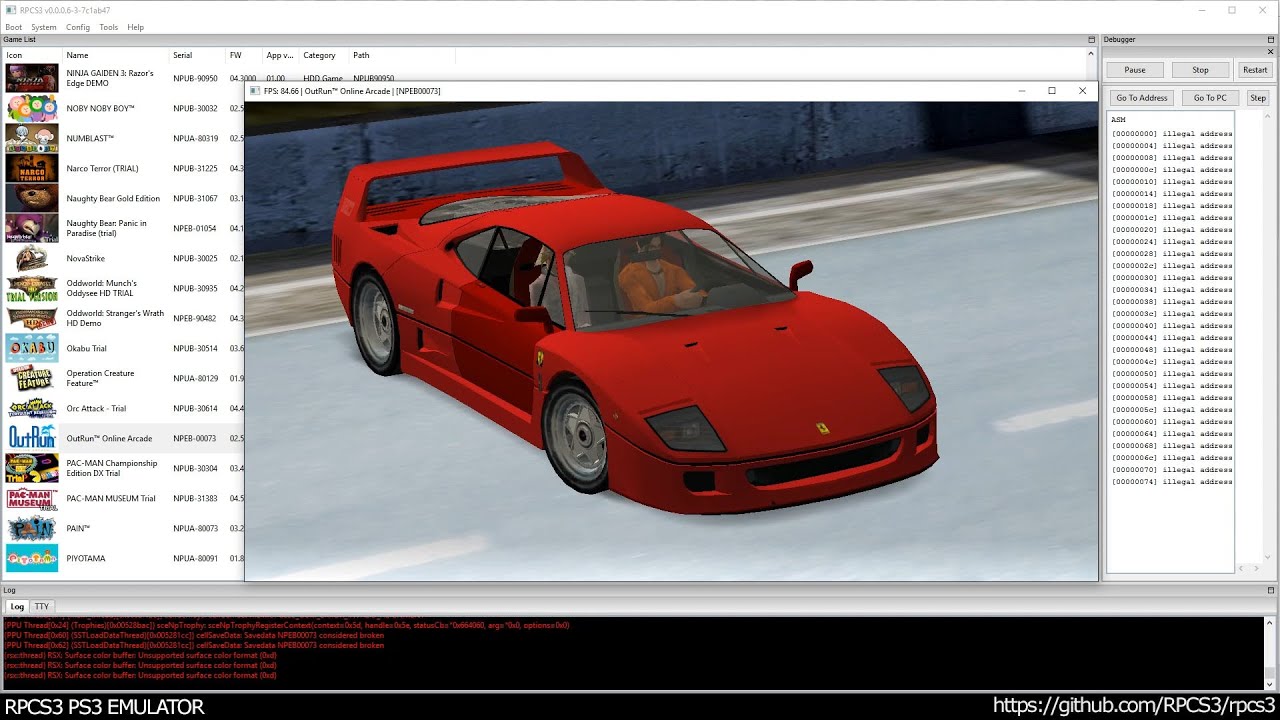Select Oddworld Stranger's Wrath icon
Image resolution: width=1280 pixels, height=720 pixels.
(x=32, y=318)
